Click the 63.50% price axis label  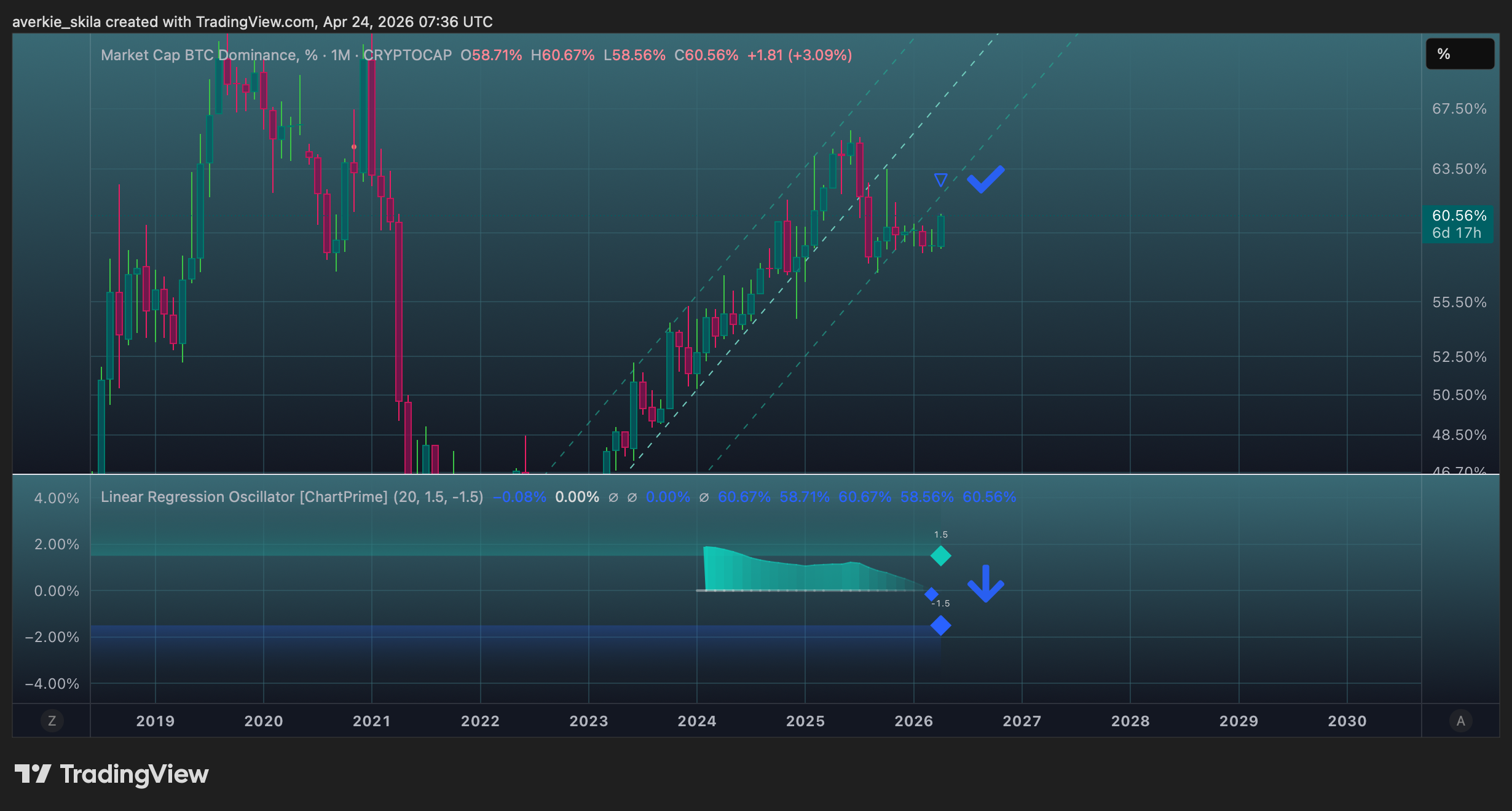point(1459,169)
